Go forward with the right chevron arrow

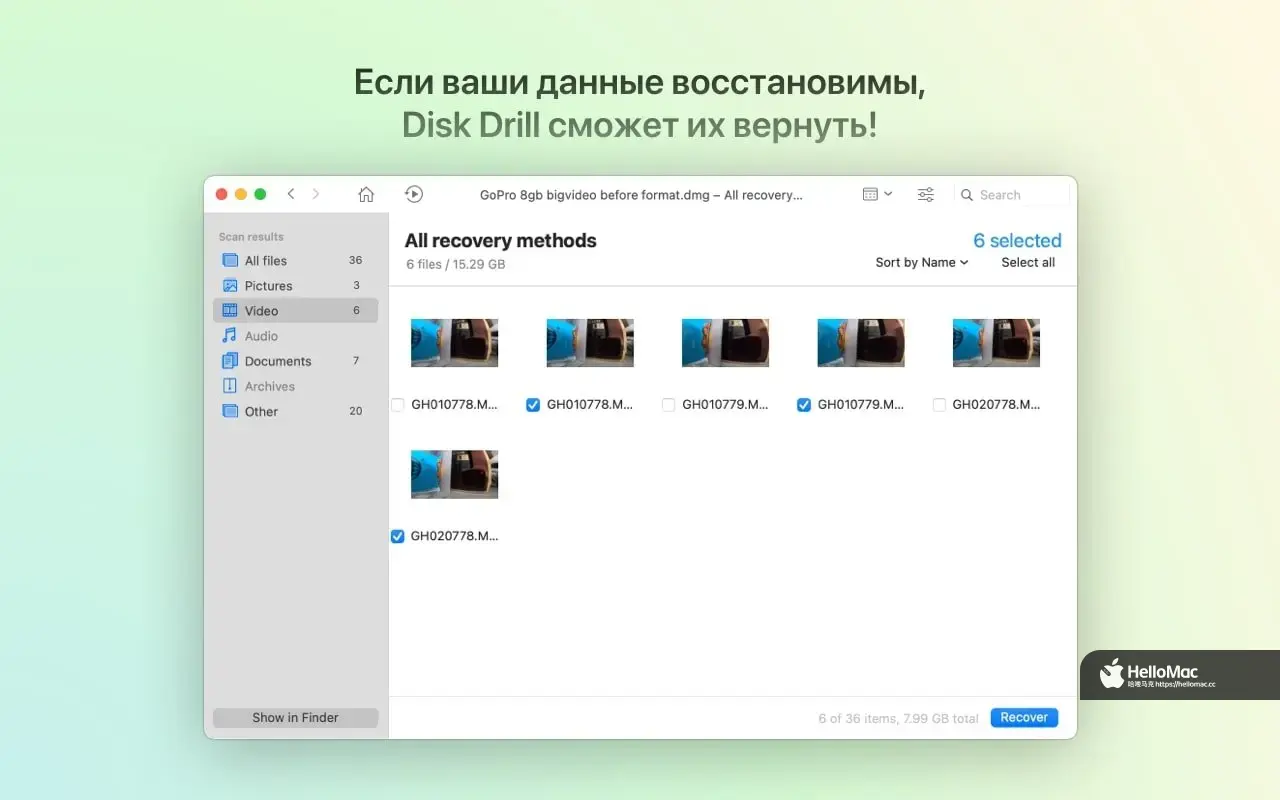pos(316,194)
